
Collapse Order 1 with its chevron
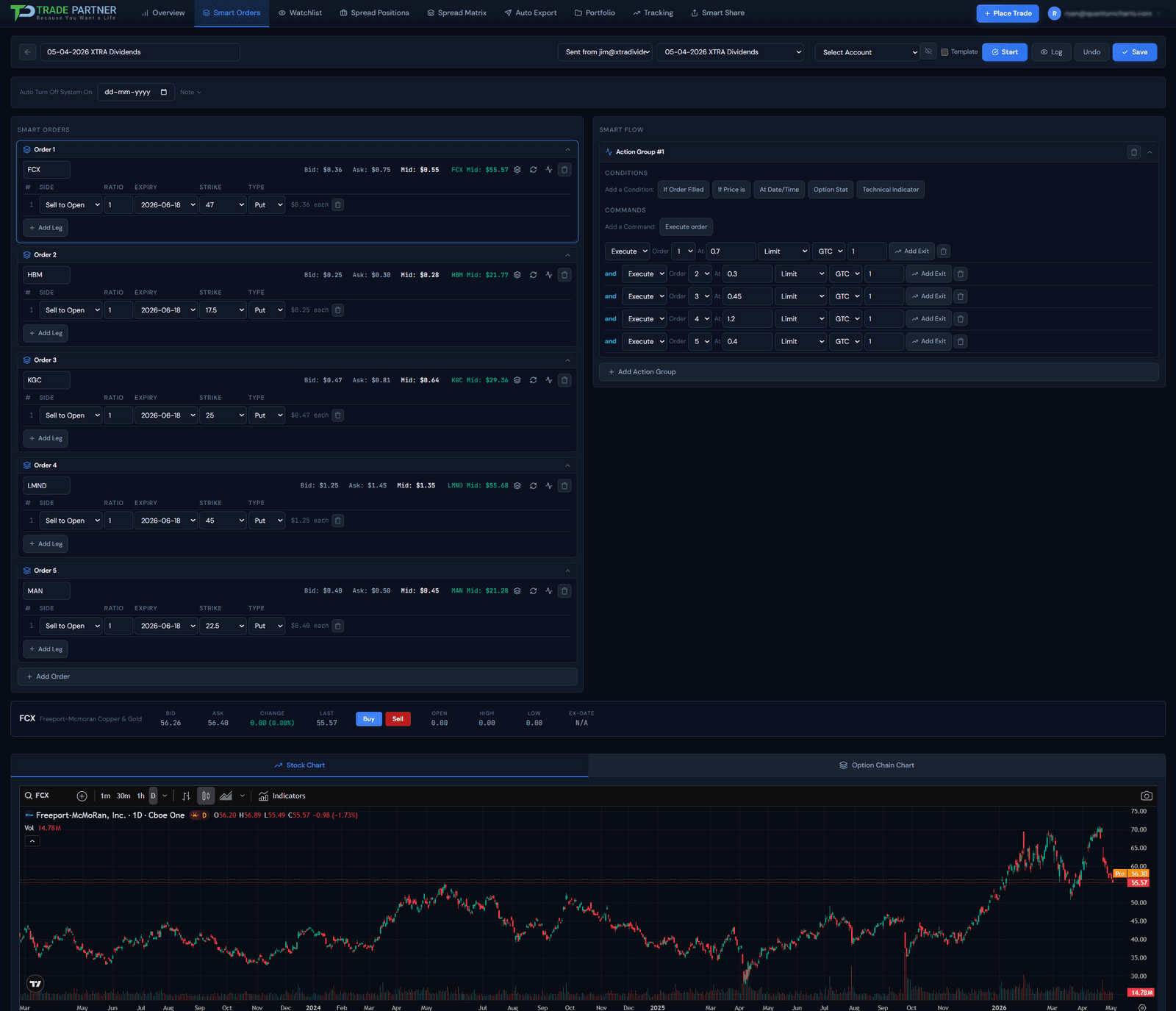(567, 150)
